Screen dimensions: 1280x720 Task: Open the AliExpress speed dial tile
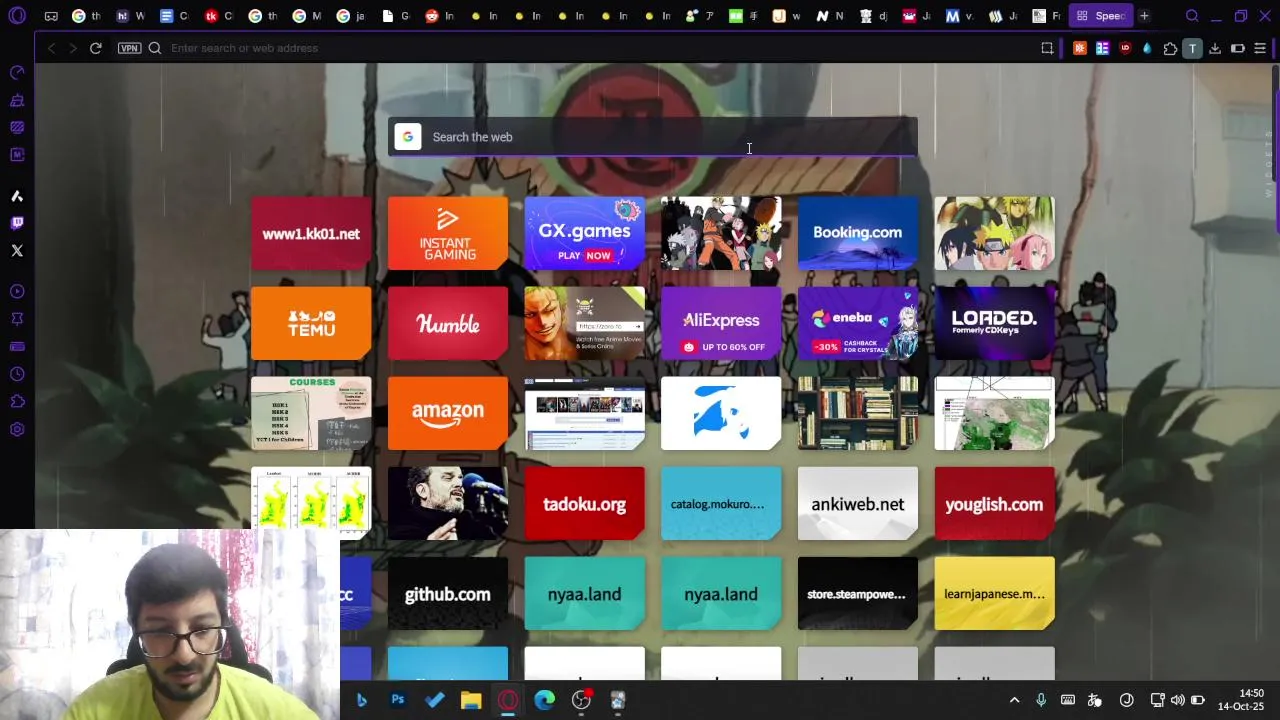click(721, 323)
